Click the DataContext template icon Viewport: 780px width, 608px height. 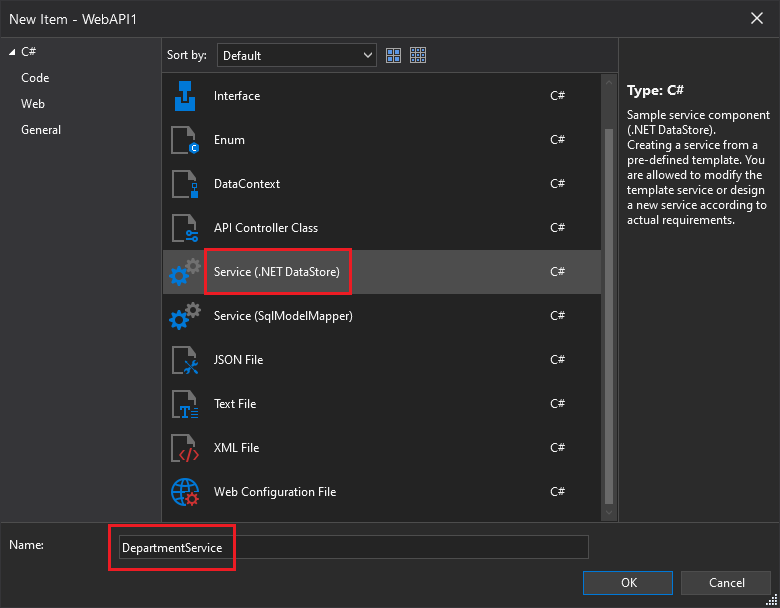(185, 184)
